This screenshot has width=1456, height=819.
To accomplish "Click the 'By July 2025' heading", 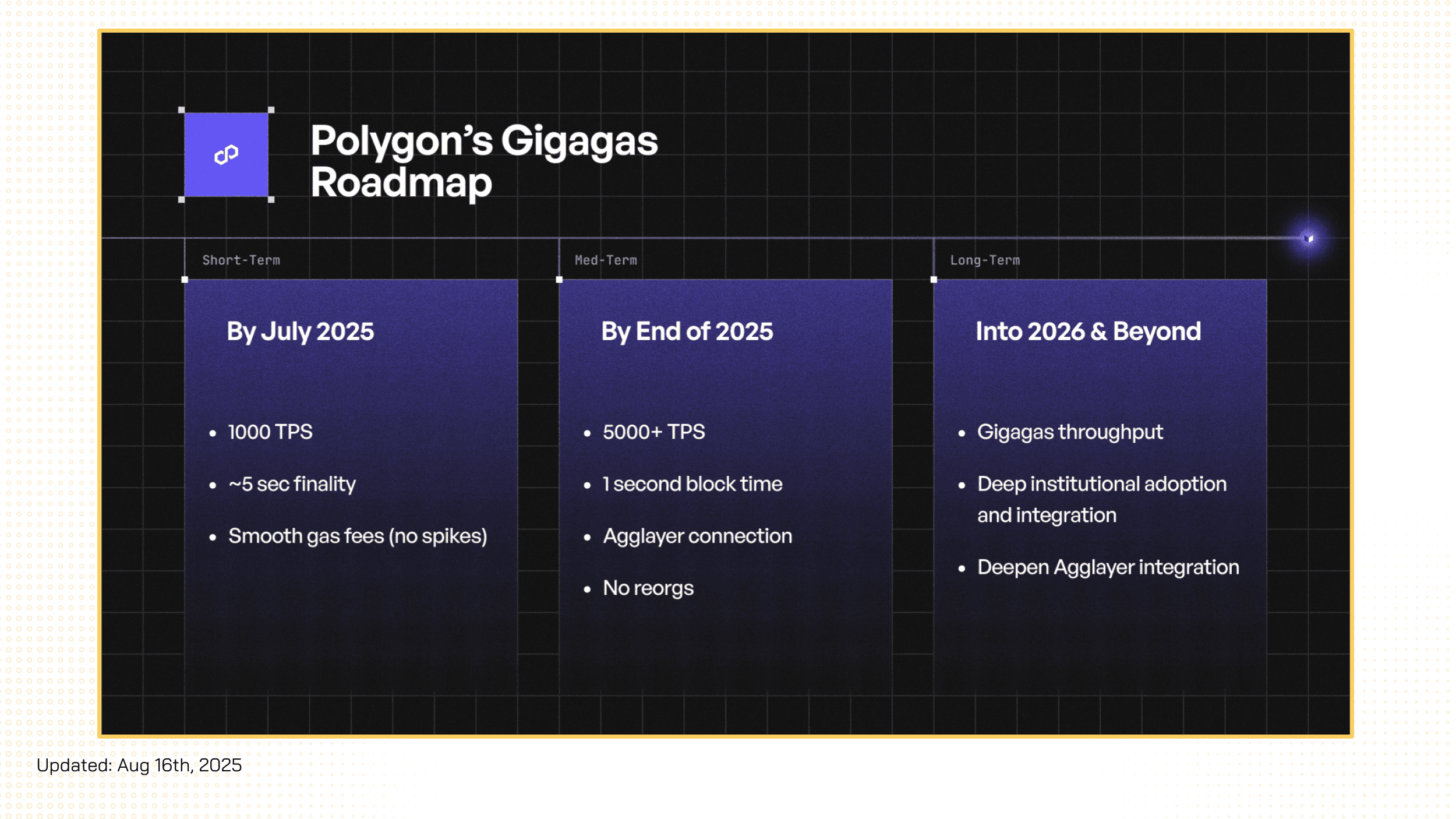I will [300, 331].
